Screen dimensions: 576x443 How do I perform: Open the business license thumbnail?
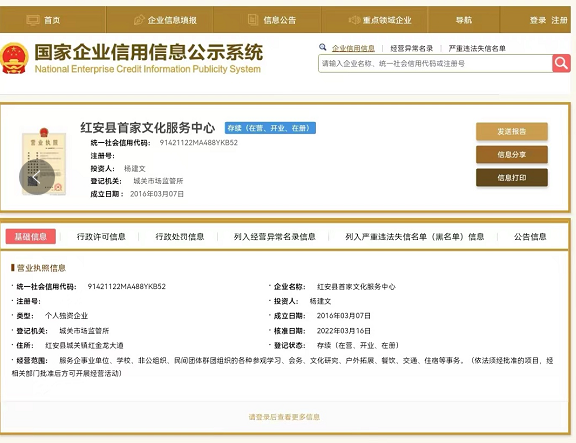[x=44, y=162]
